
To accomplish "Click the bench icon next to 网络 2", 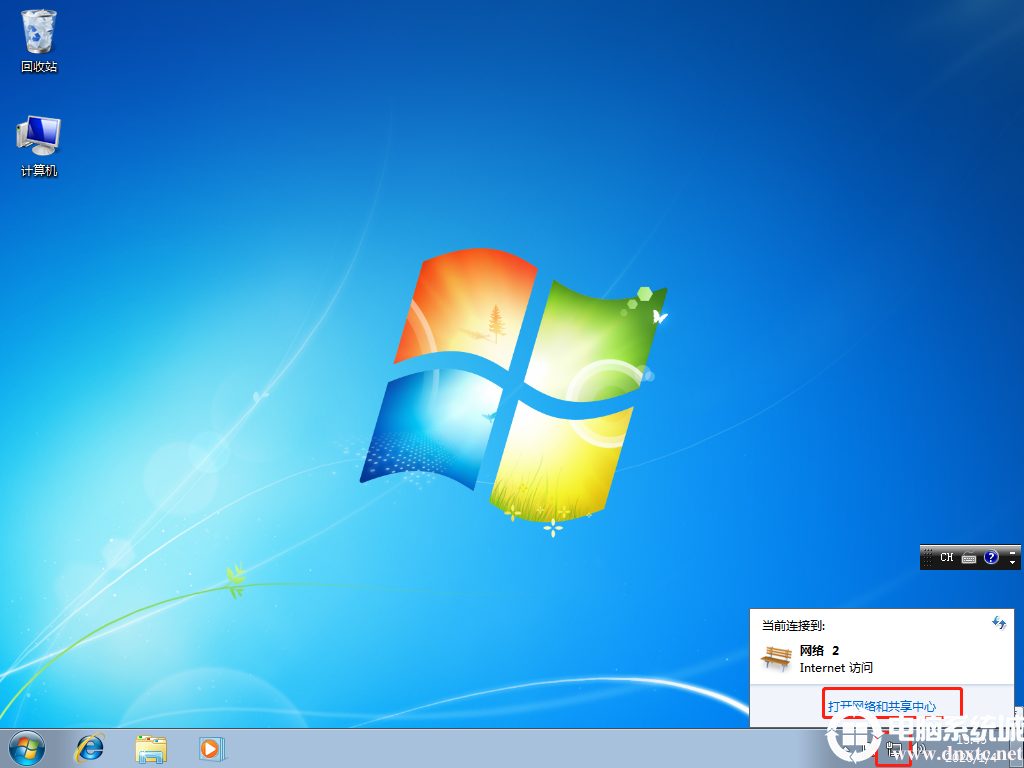I will 775,658.
